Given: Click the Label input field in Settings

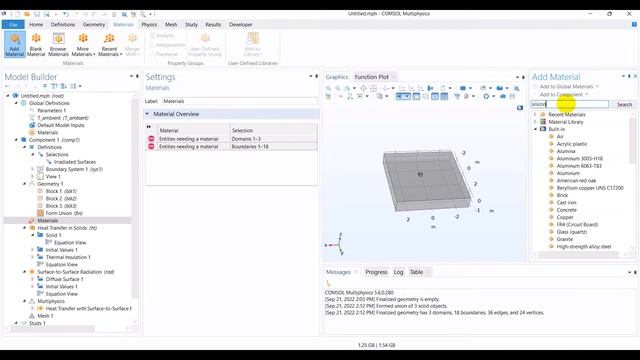Looking at the screenshot, I should tap(240, 101).
